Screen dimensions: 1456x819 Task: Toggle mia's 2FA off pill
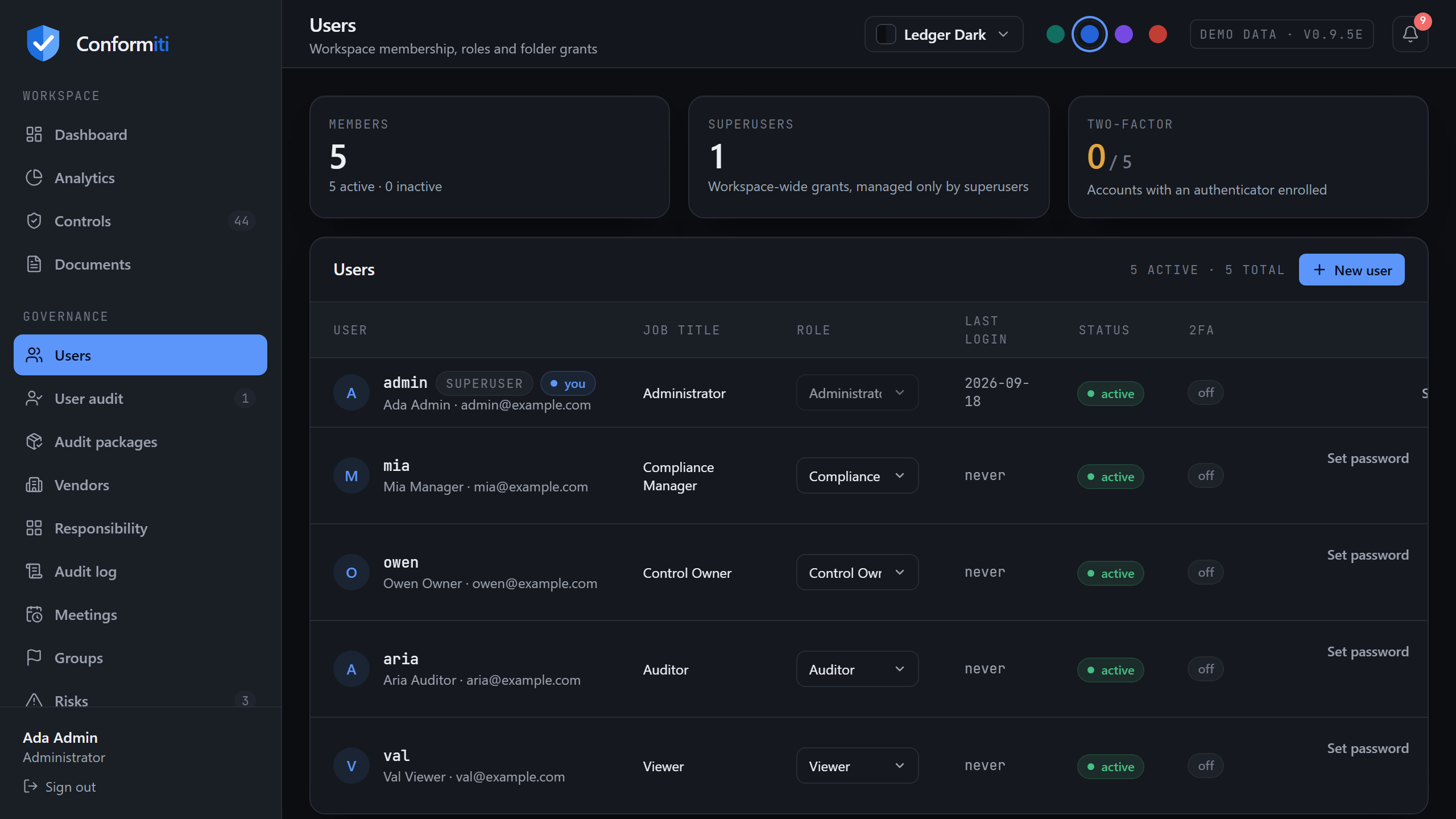point(1206,475)
